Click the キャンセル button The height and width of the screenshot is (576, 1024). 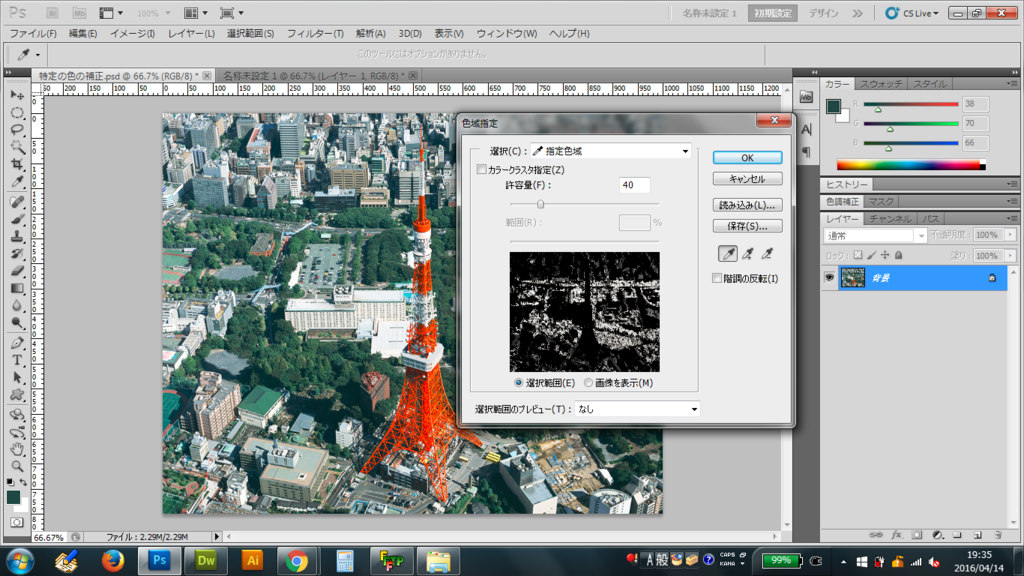coord(747,179)
